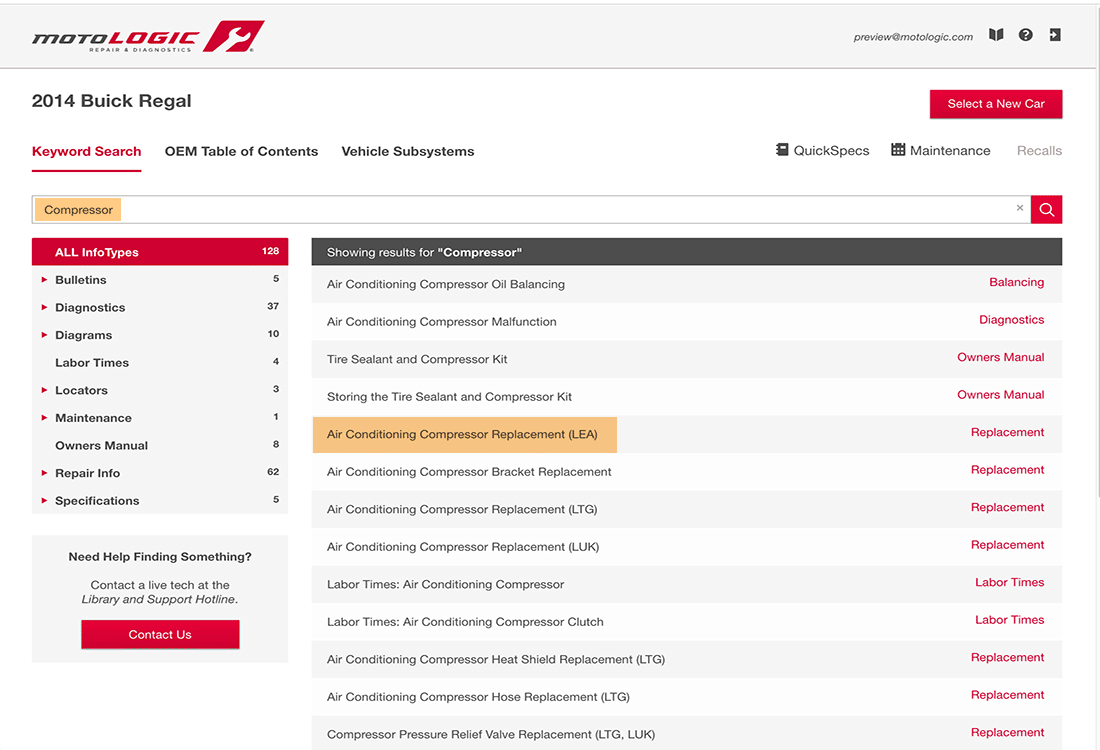Open Air Conditioning Compressor Replacement (LEA) result
Viewport: 1100px width, 750px height.
click(x=462, y=435)
